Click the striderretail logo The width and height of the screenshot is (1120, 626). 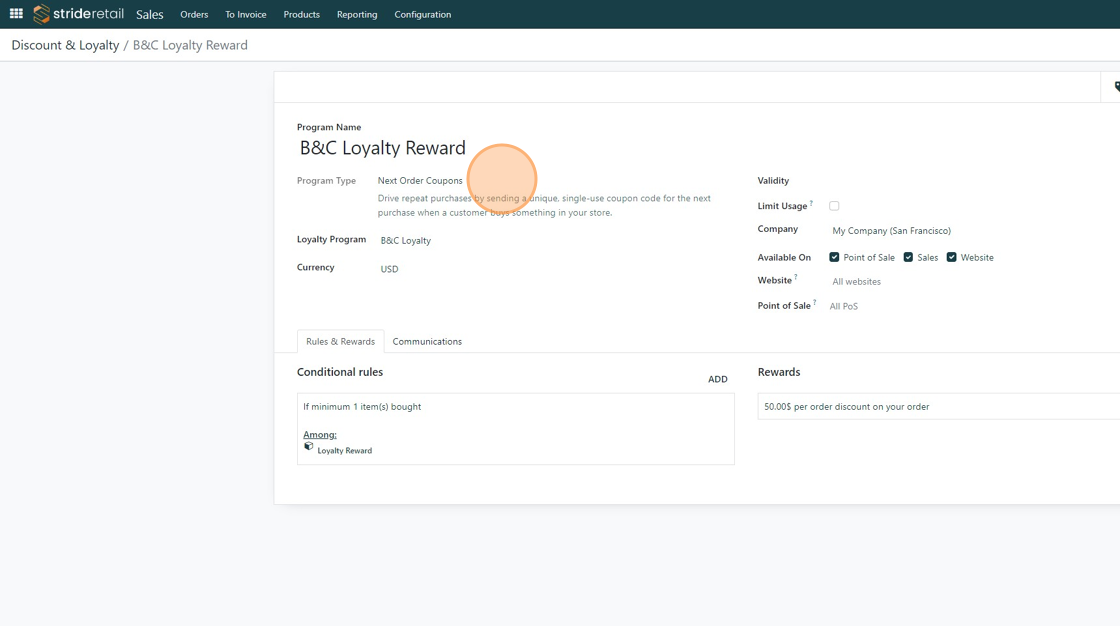(79, 14)
